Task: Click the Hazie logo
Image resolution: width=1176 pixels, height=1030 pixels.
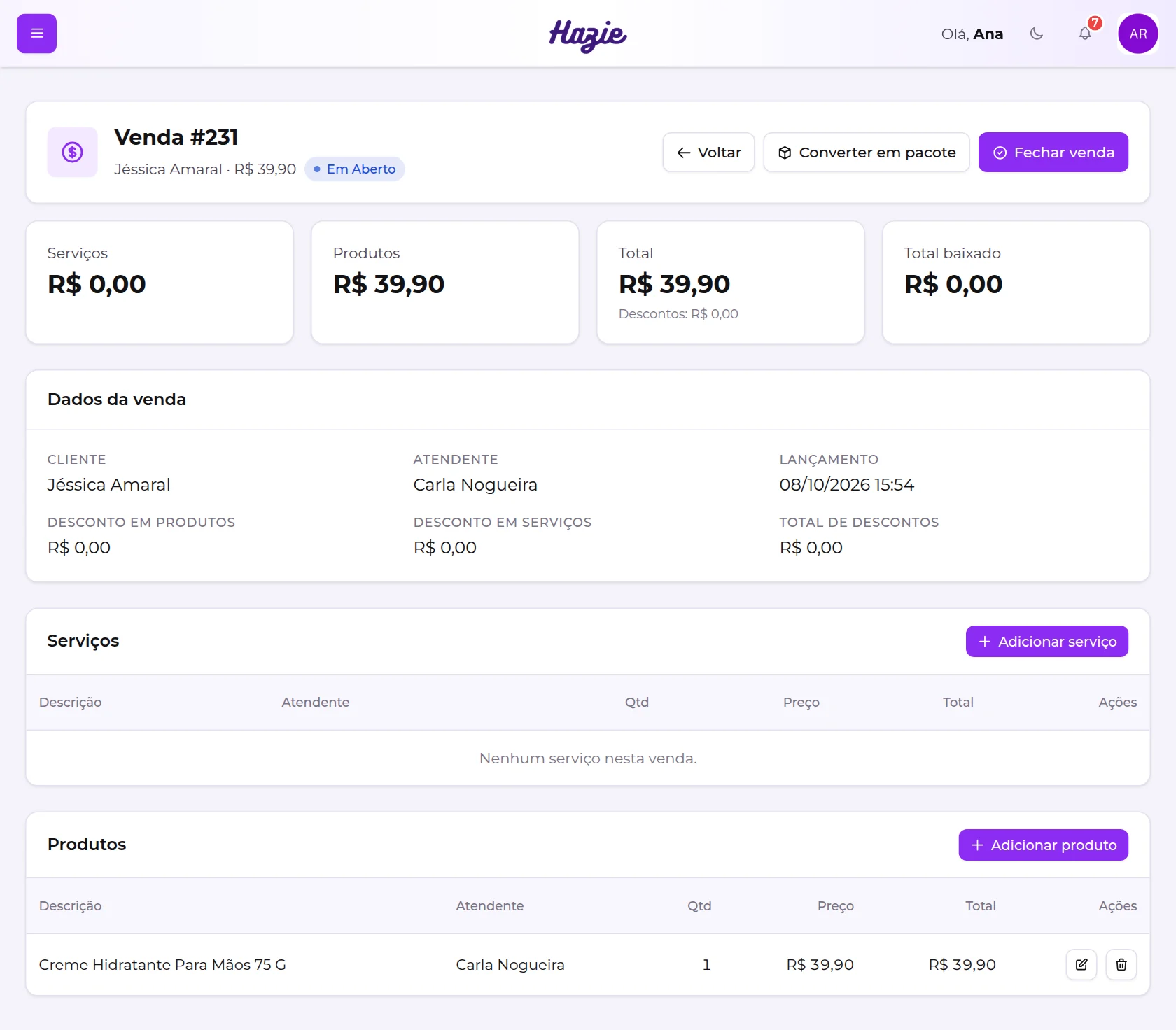Action: (x=588, y=35)
